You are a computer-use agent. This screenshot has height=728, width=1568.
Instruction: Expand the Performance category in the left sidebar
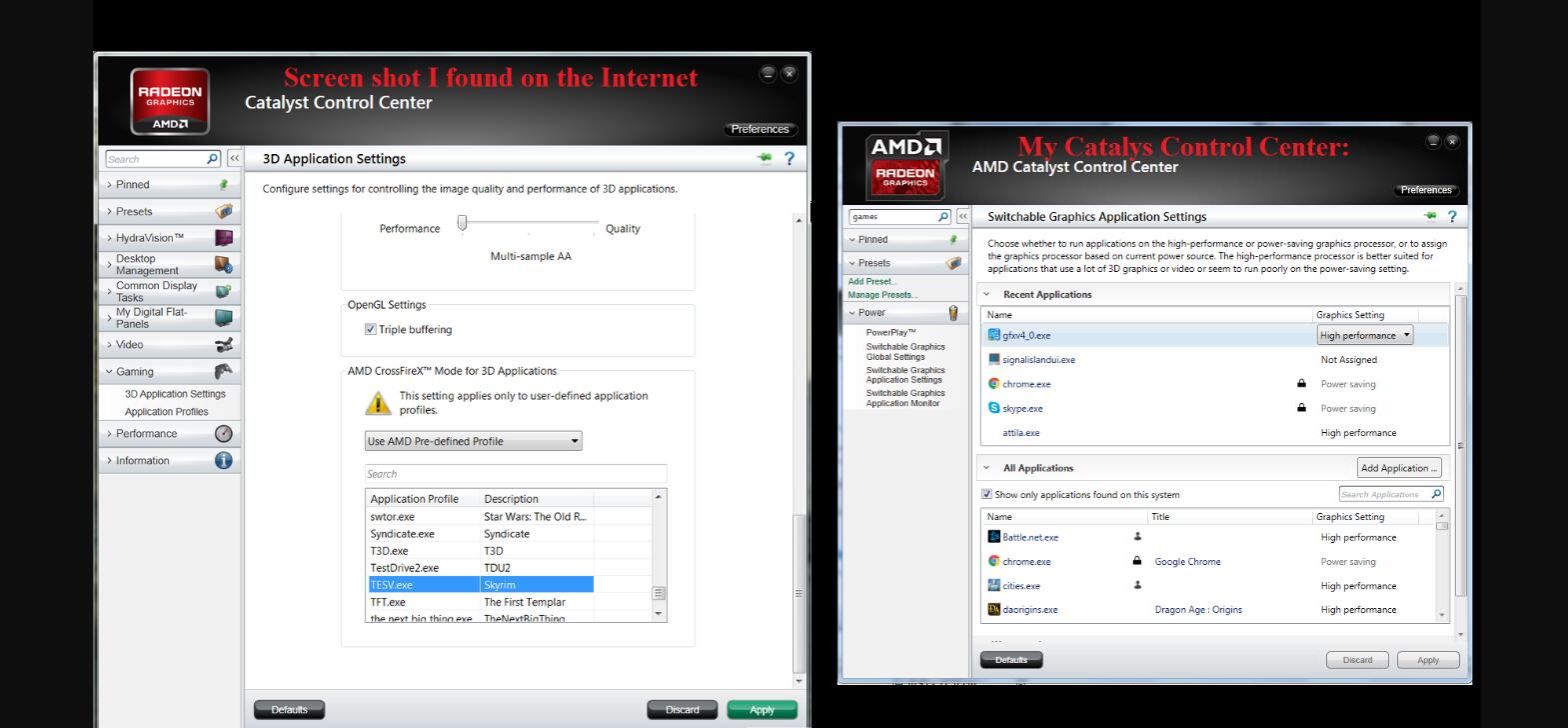110,434
